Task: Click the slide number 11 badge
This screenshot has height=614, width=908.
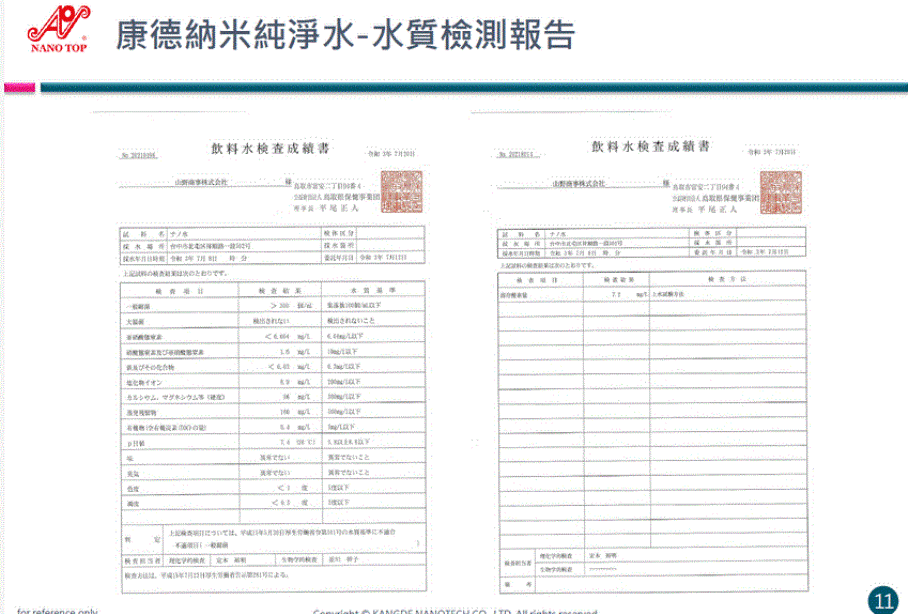Action: tap(884, 600)
